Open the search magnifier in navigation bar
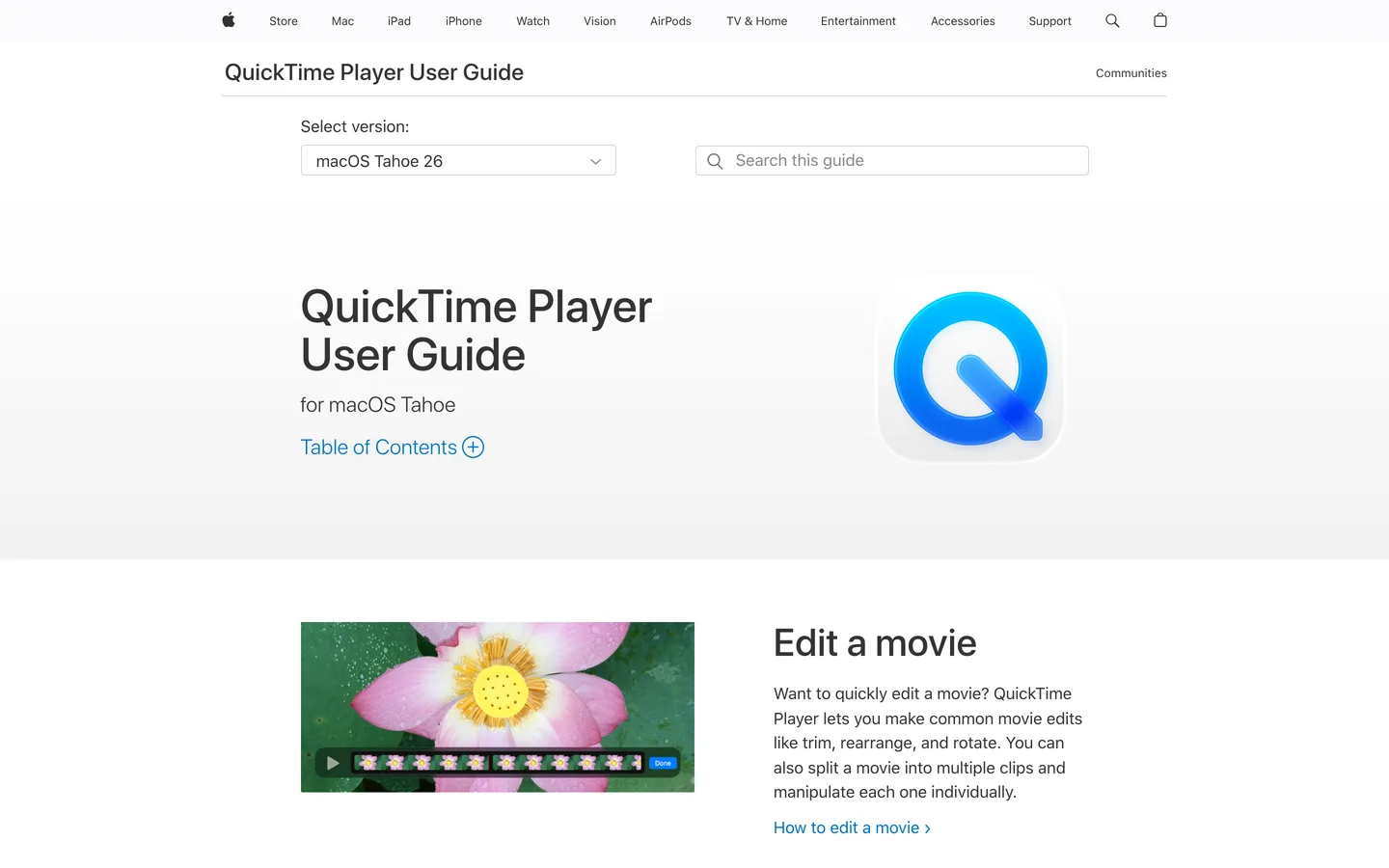1389x868 pixels. pos(1112,20)
